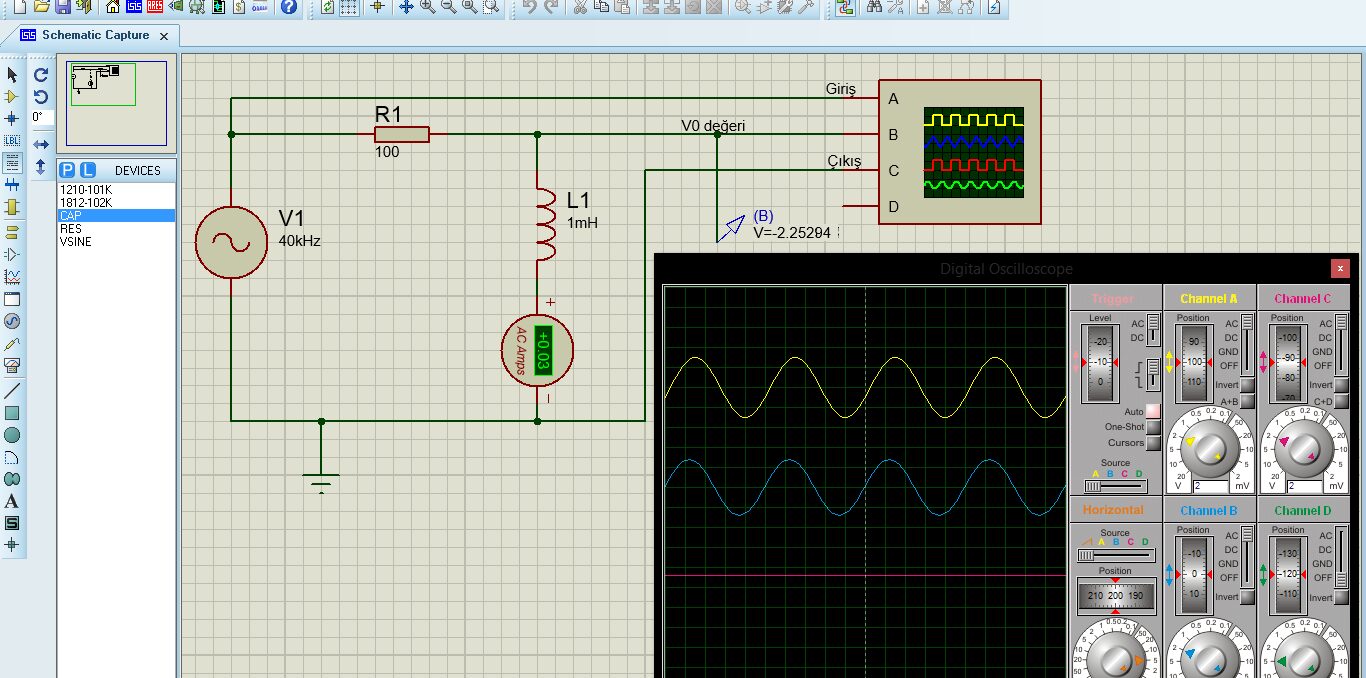Select CAP in the devices list
1366x678 pixels.
coord(116,215)
